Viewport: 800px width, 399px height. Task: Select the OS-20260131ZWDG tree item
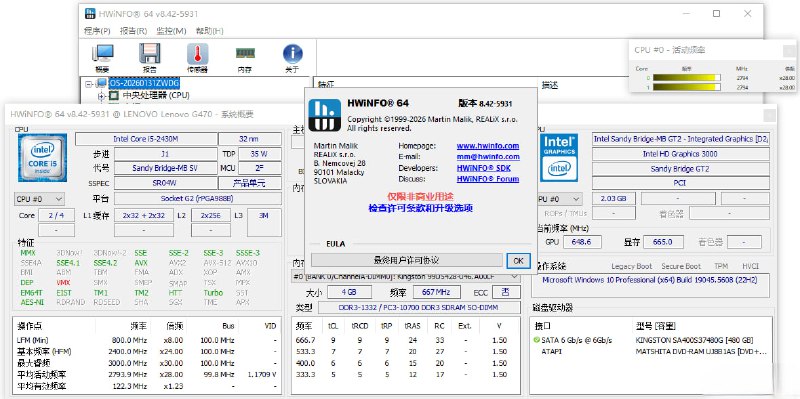click(144, 83)
